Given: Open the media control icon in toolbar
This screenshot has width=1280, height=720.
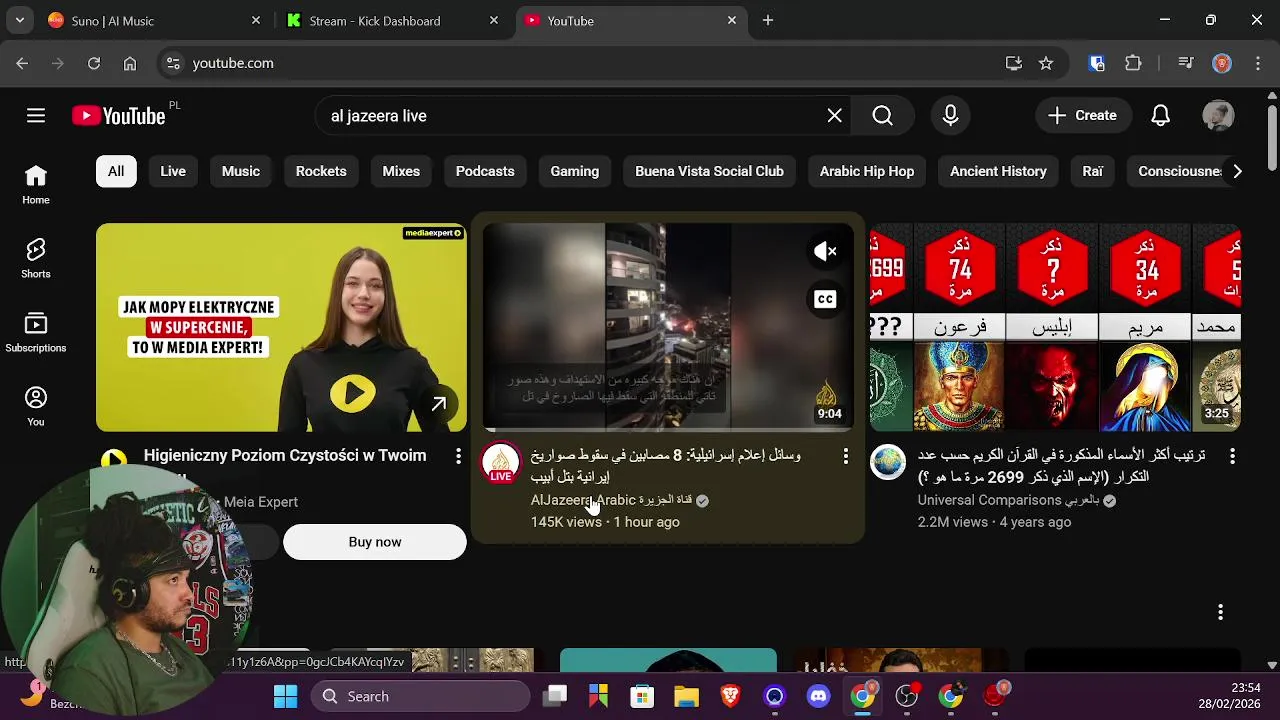Looking at the screenshot, I should (1186, 63).
